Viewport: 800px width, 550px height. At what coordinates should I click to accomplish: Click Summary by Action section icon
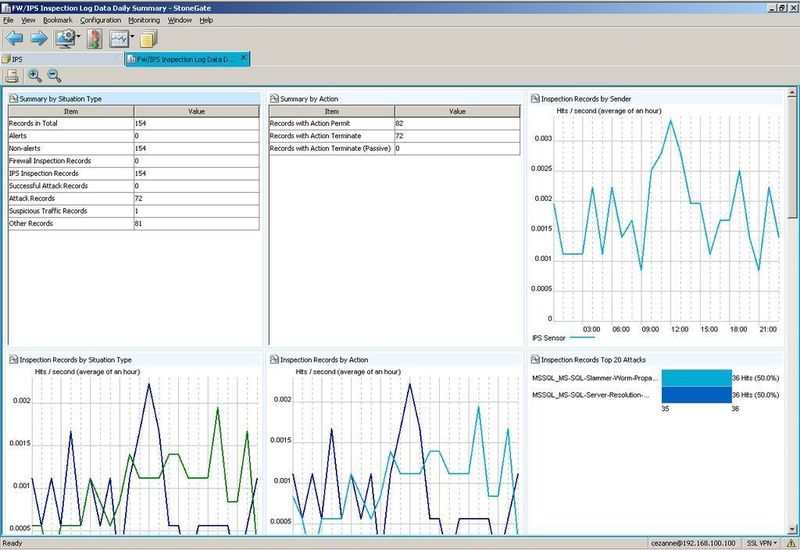coord(274,98)
